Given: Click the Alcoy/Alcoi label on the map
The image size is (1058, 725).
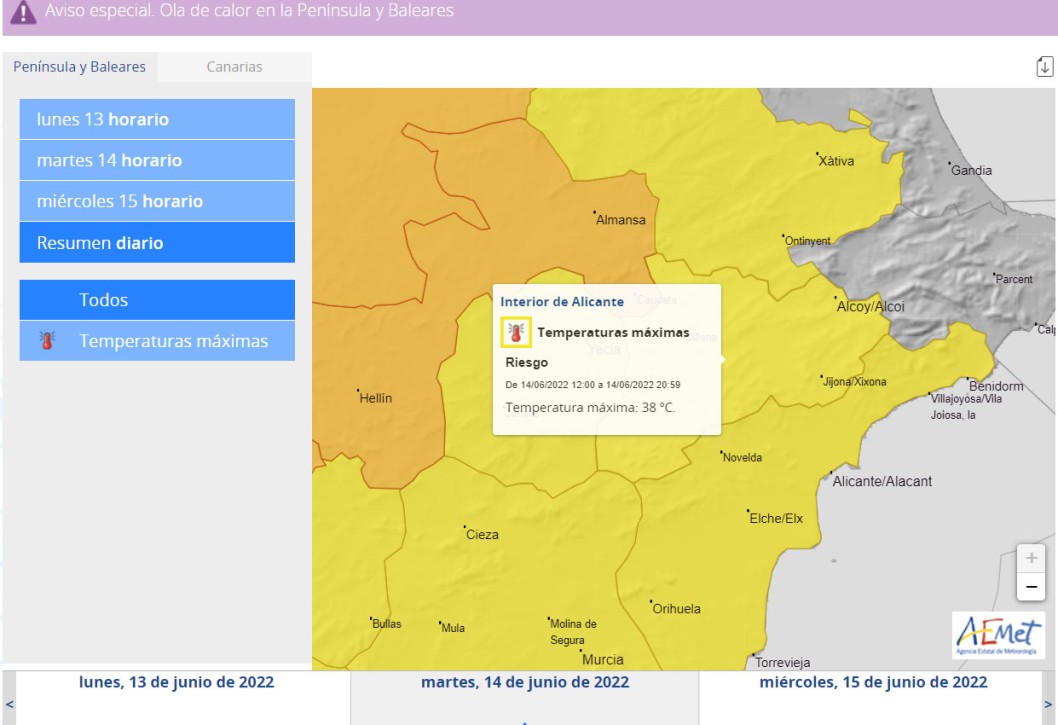Looking at the screenshot, I should [x=870, y=306].
